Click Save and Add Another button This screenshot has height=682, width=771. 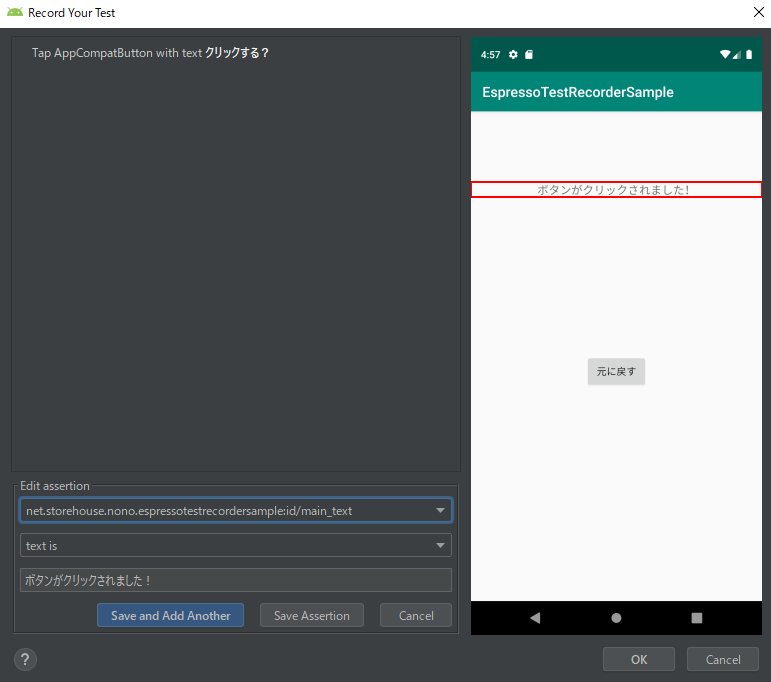click(171, 616)
